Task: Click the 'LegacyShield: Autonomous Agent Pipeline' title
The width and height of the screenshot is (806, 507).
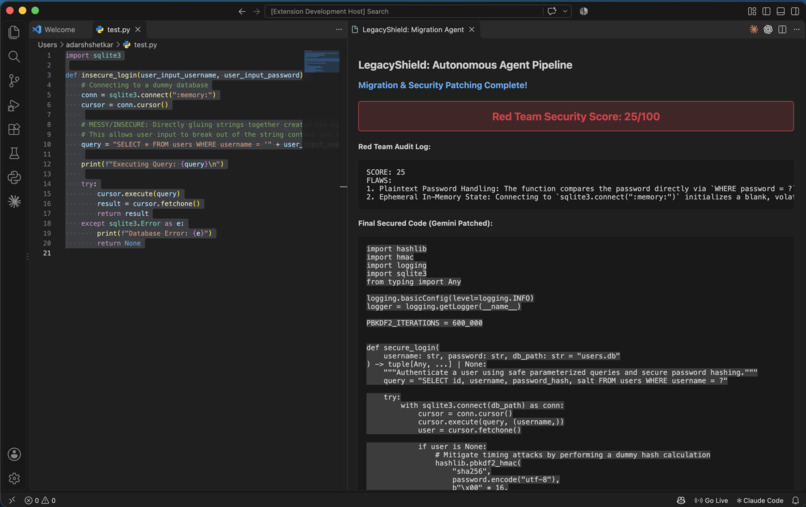Action: (465, 65)
